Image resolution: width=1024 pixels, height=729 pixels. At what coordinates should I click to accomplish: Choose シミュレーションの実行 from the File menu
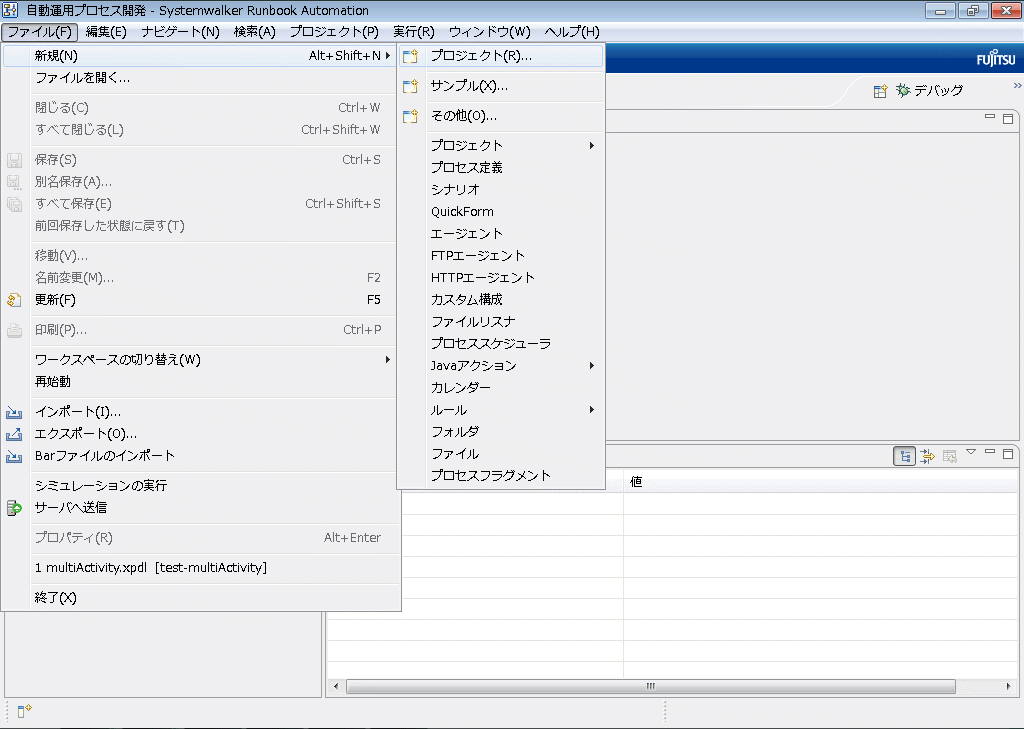(x=200, y=485)
